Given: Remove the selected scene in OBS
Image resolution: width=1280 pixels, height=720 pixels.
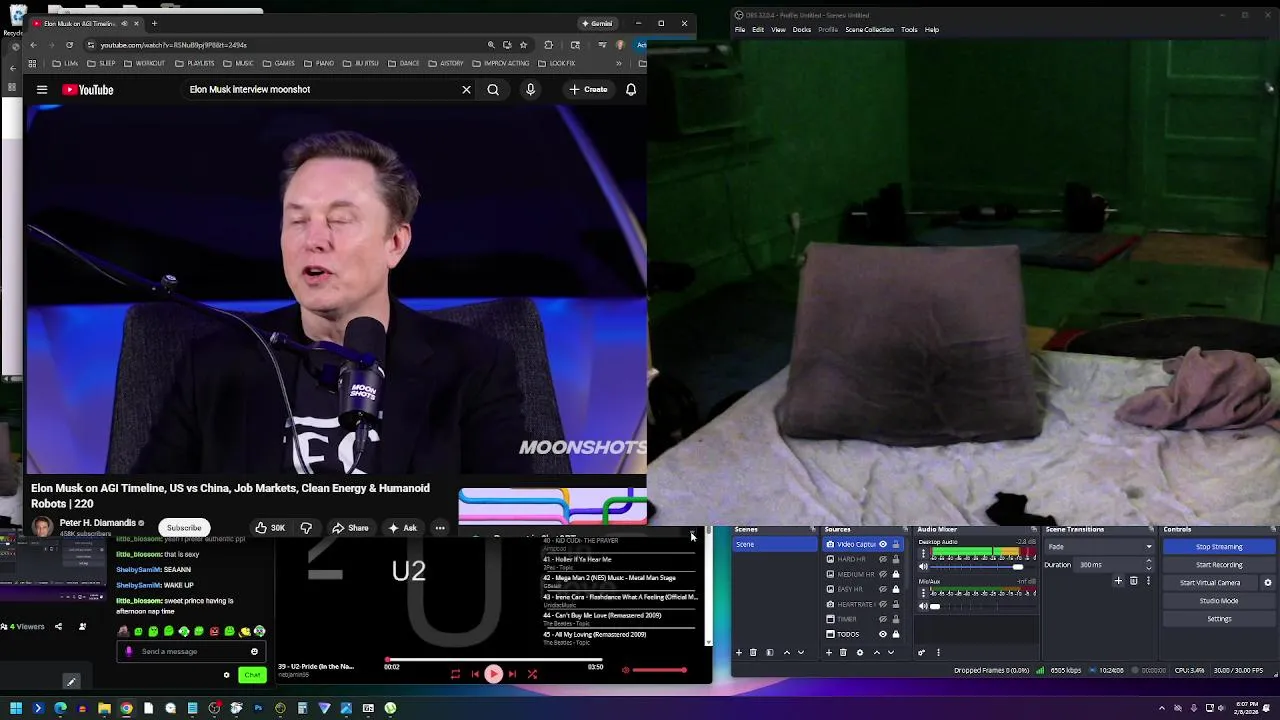Looking at the screenshot, I should tap(753, 652).
